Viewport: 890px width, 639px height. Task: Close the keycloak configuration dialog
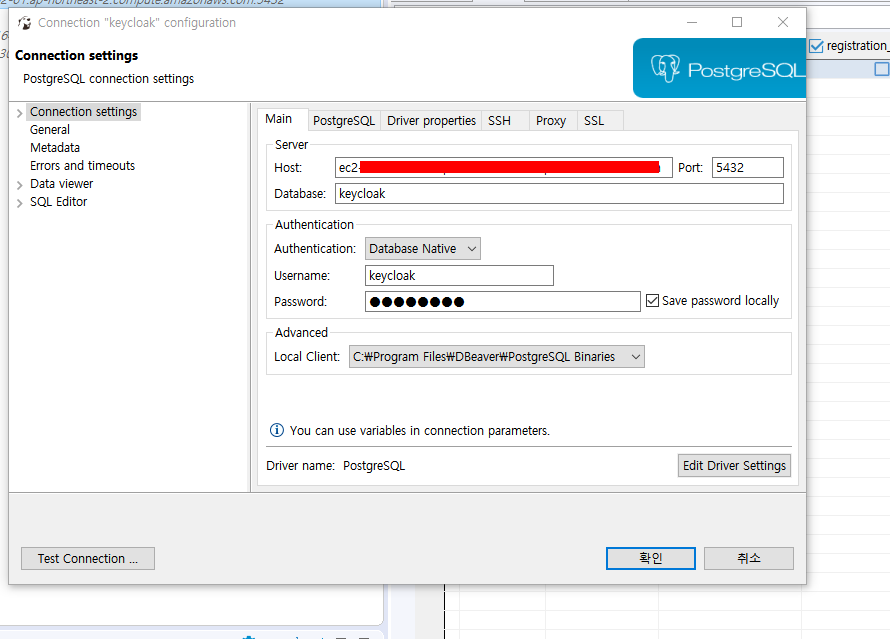click(x=783, y=22)
